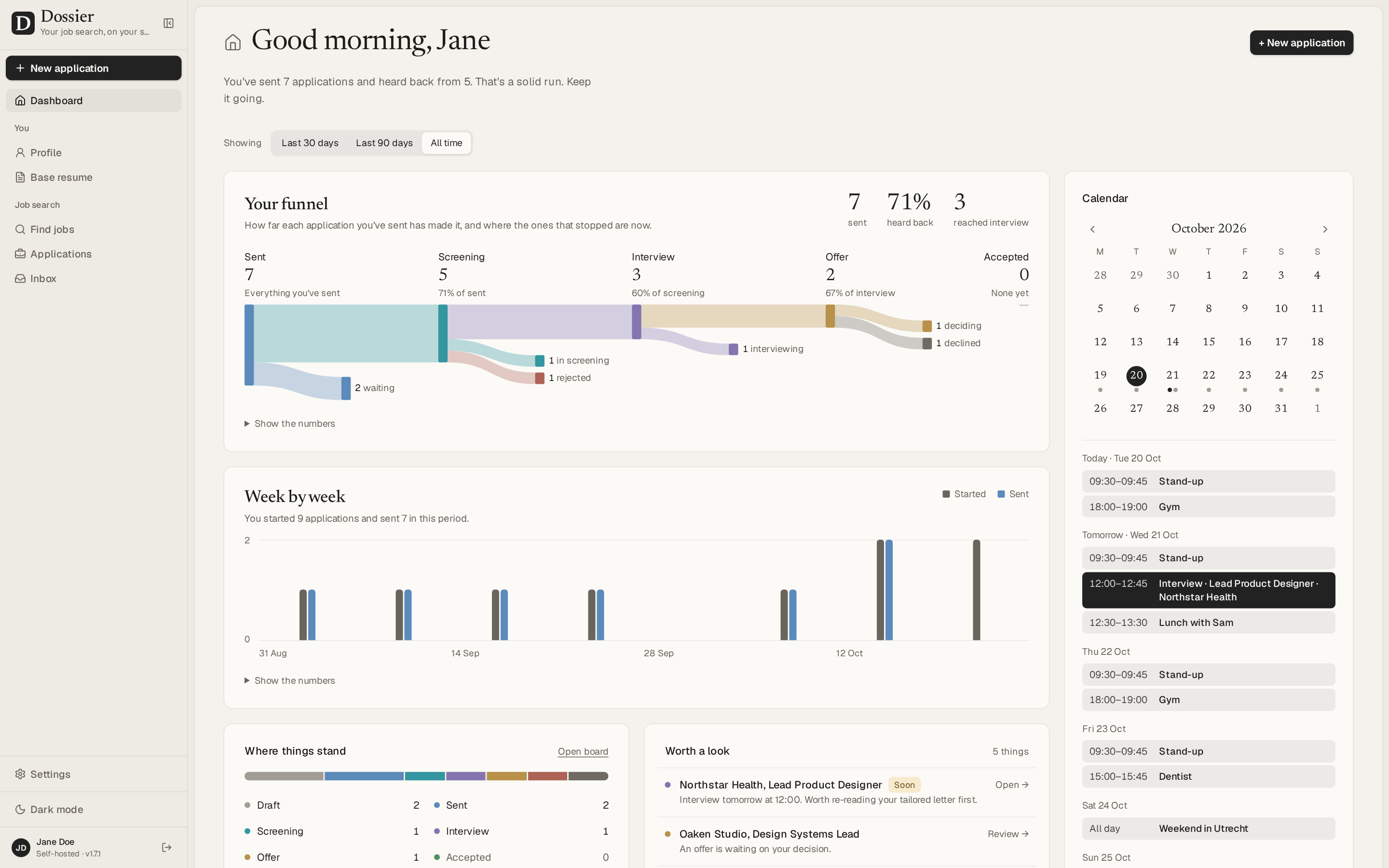Click the blue Sent segment of status bar
1389x868 pixels.
pyautogui.click(x=364, y=776)
